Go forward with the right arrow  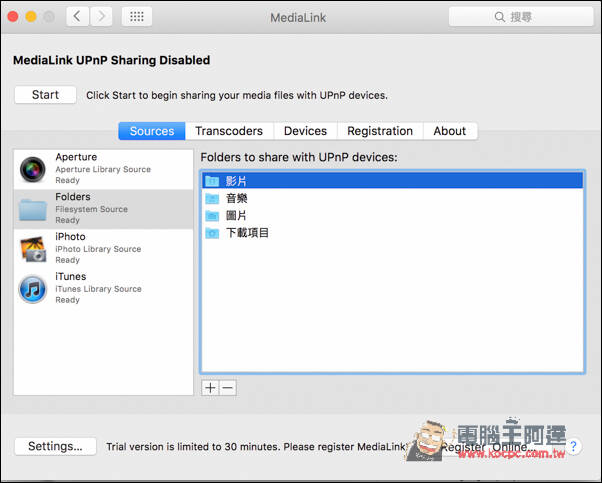(101, 17)
